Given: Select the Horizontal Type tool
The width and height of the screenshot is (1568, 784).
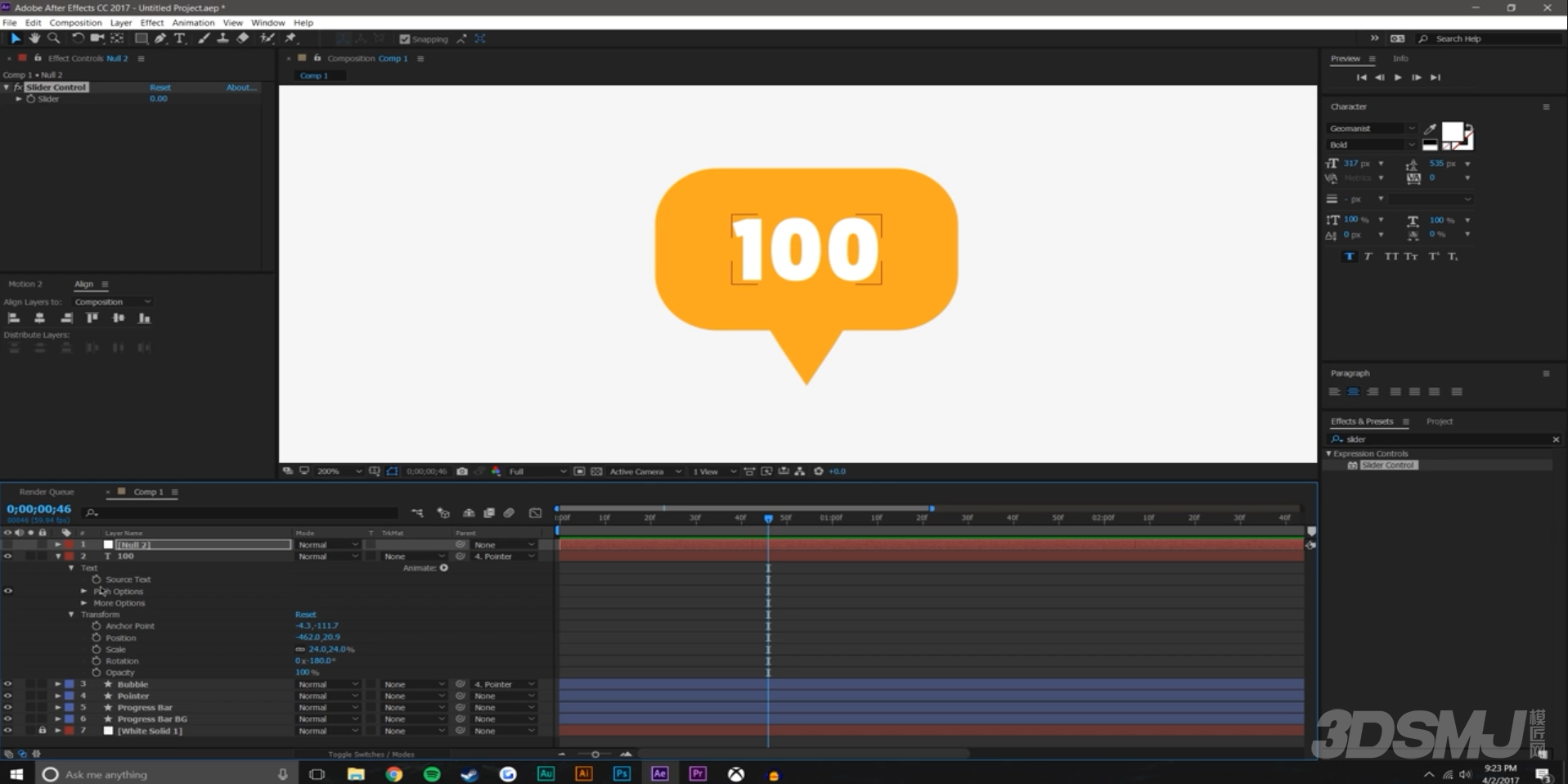Looking at the screenshot, I should pos(180,38).
